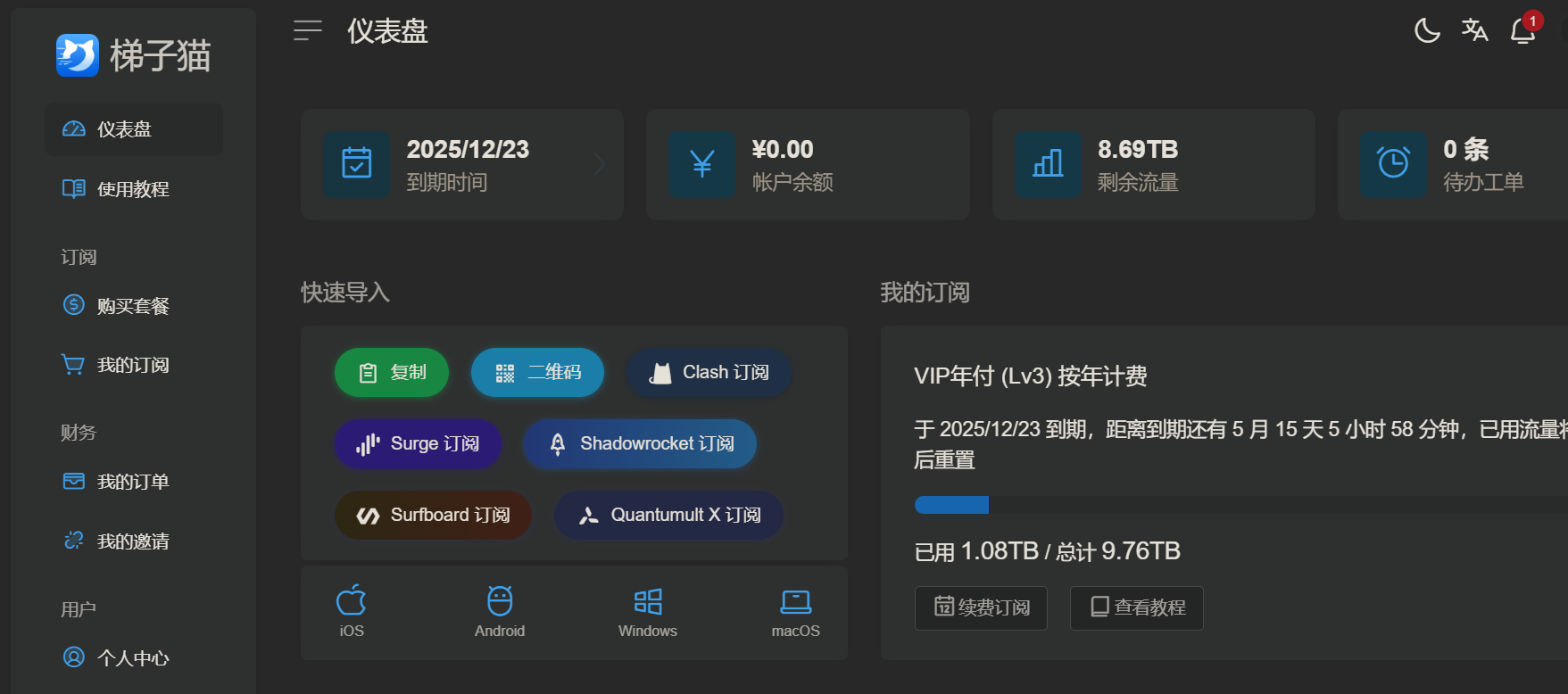Show the 二维码 QR code button
The image size is (1568, 694).
(537, 372)
